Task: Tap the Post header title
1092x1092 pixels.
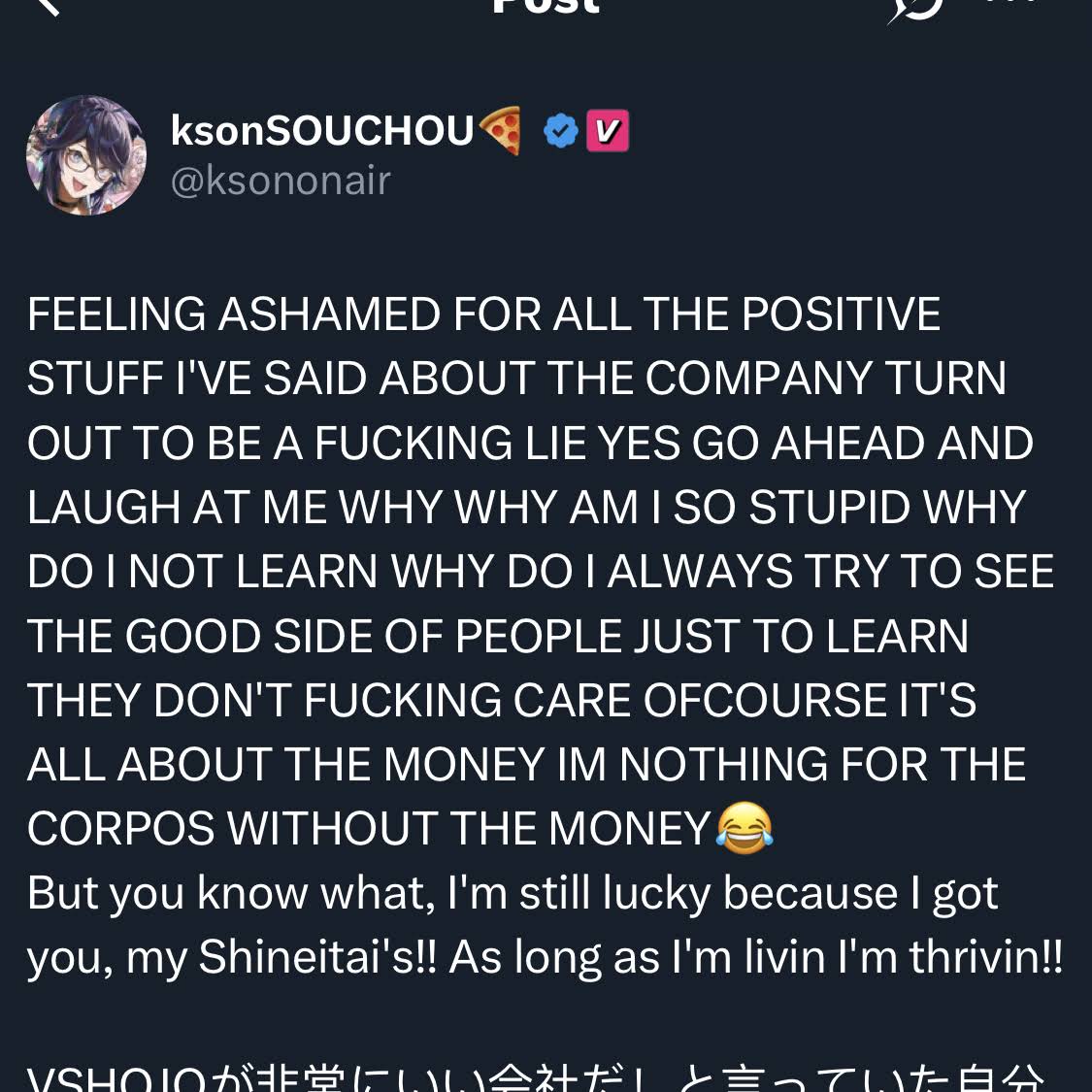Action: coord(546,6)
